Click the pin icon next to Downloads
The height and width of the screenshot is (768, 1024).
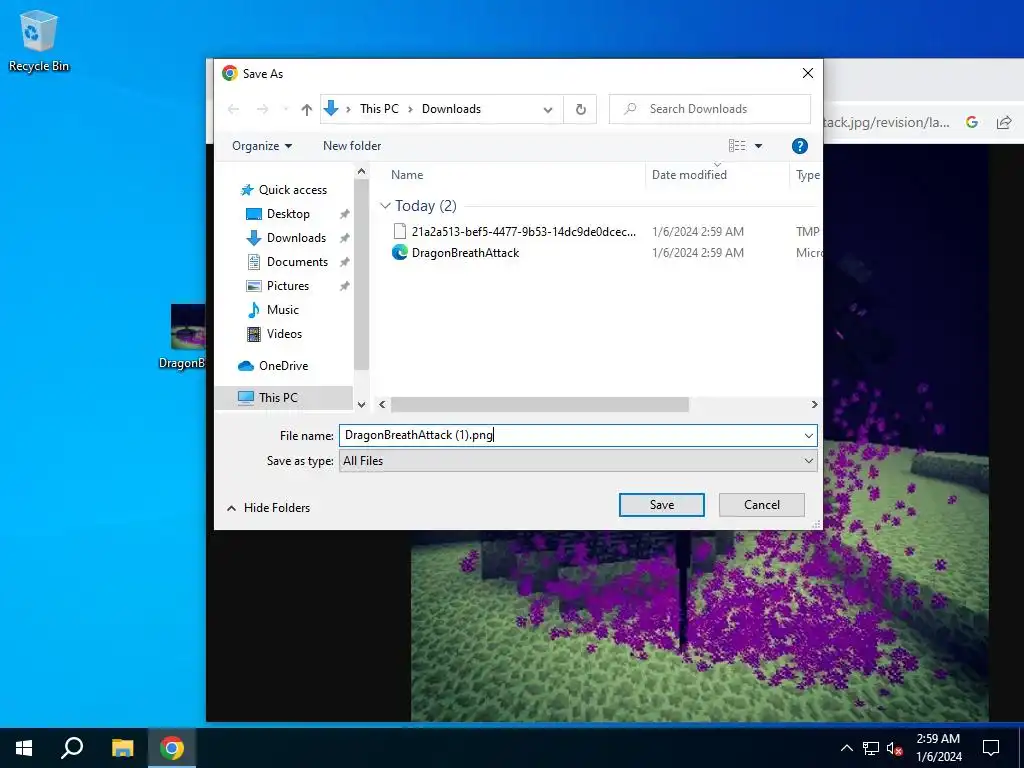click(344, 238)
